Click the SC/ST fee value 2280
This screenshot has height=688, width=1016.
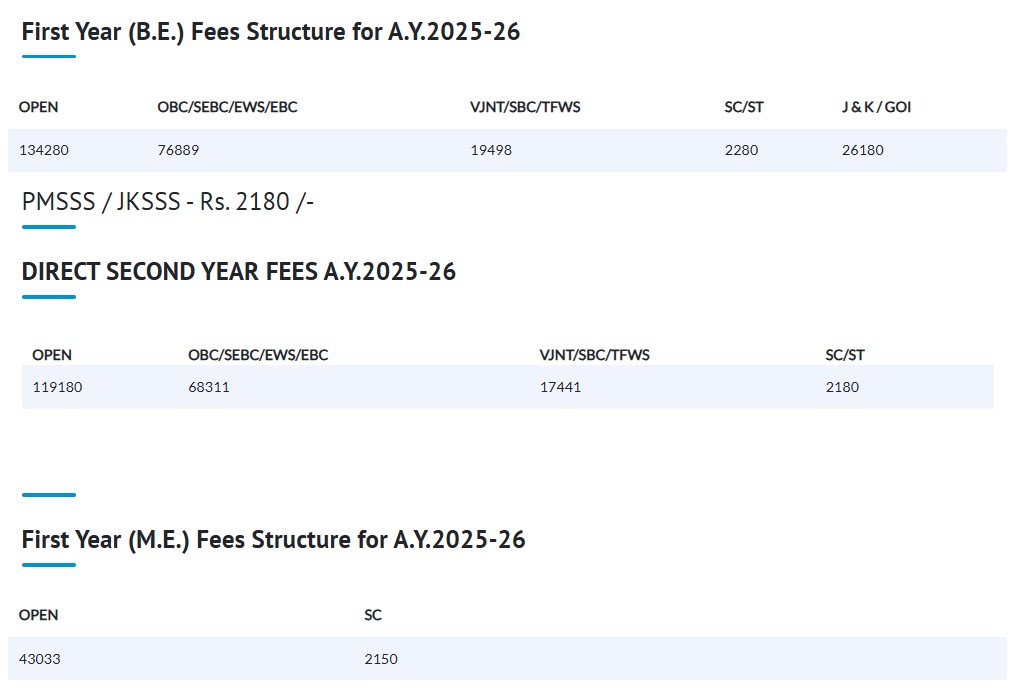click(x=741, y=150)
